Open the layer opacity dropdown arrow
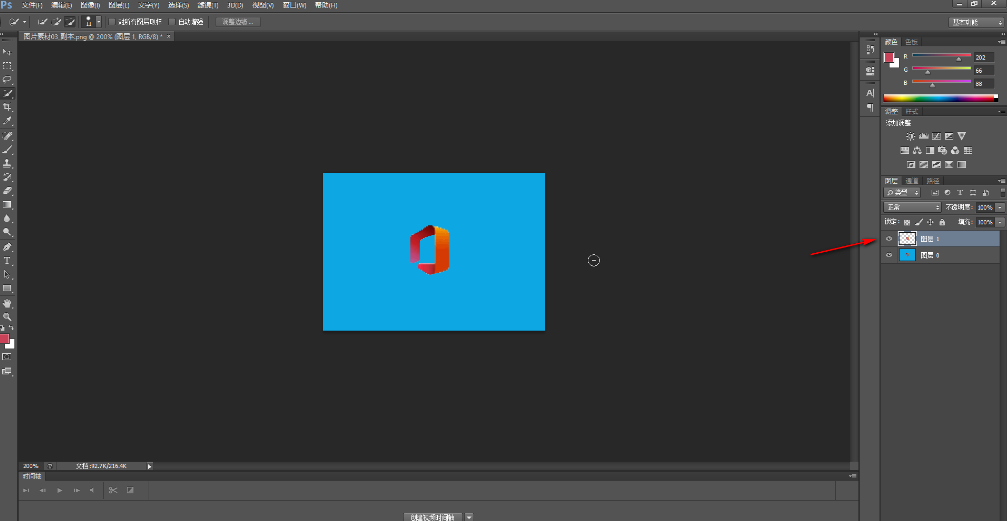Image resolution: width=1007 pixels, height=521 pixels. point(1000,207)
